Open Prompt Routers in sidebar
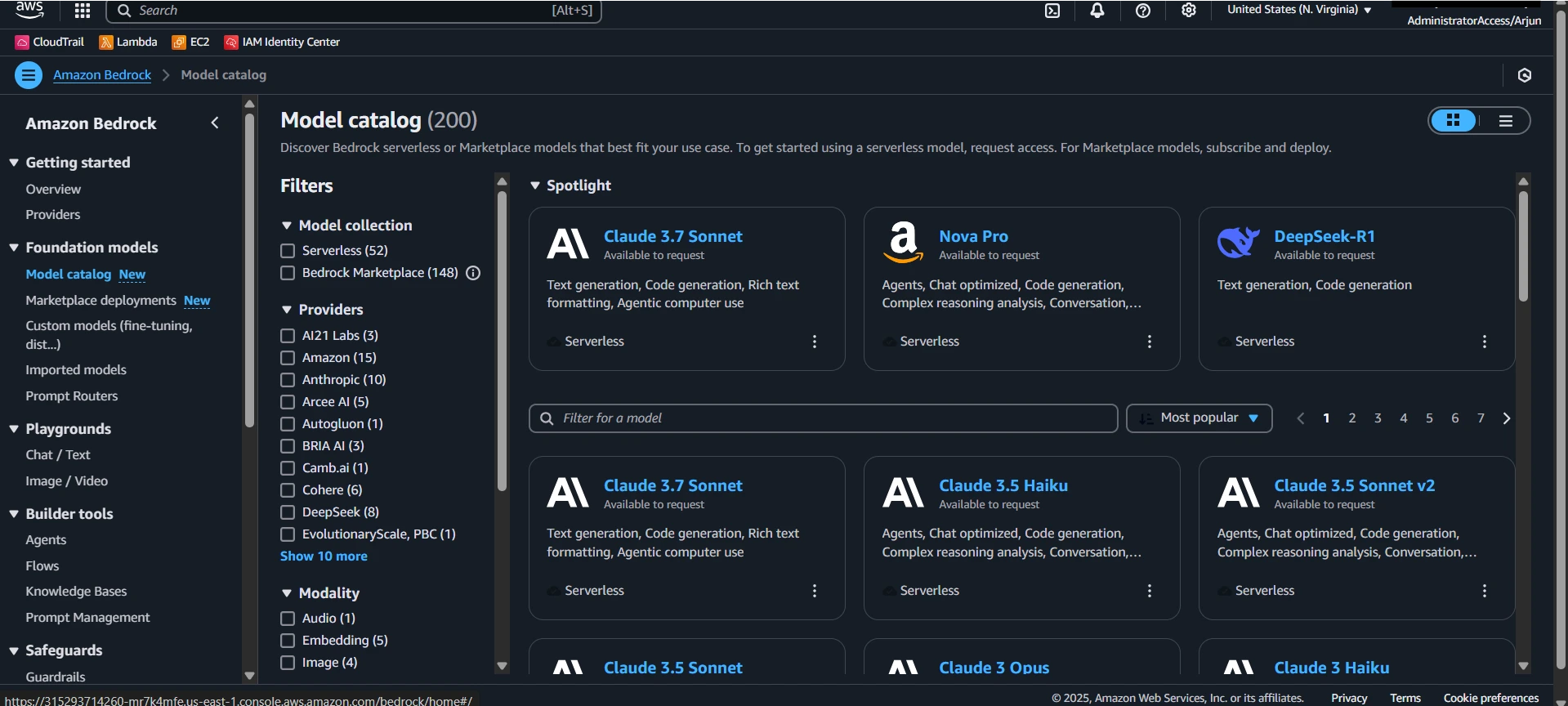 click(x=72, y=396)
